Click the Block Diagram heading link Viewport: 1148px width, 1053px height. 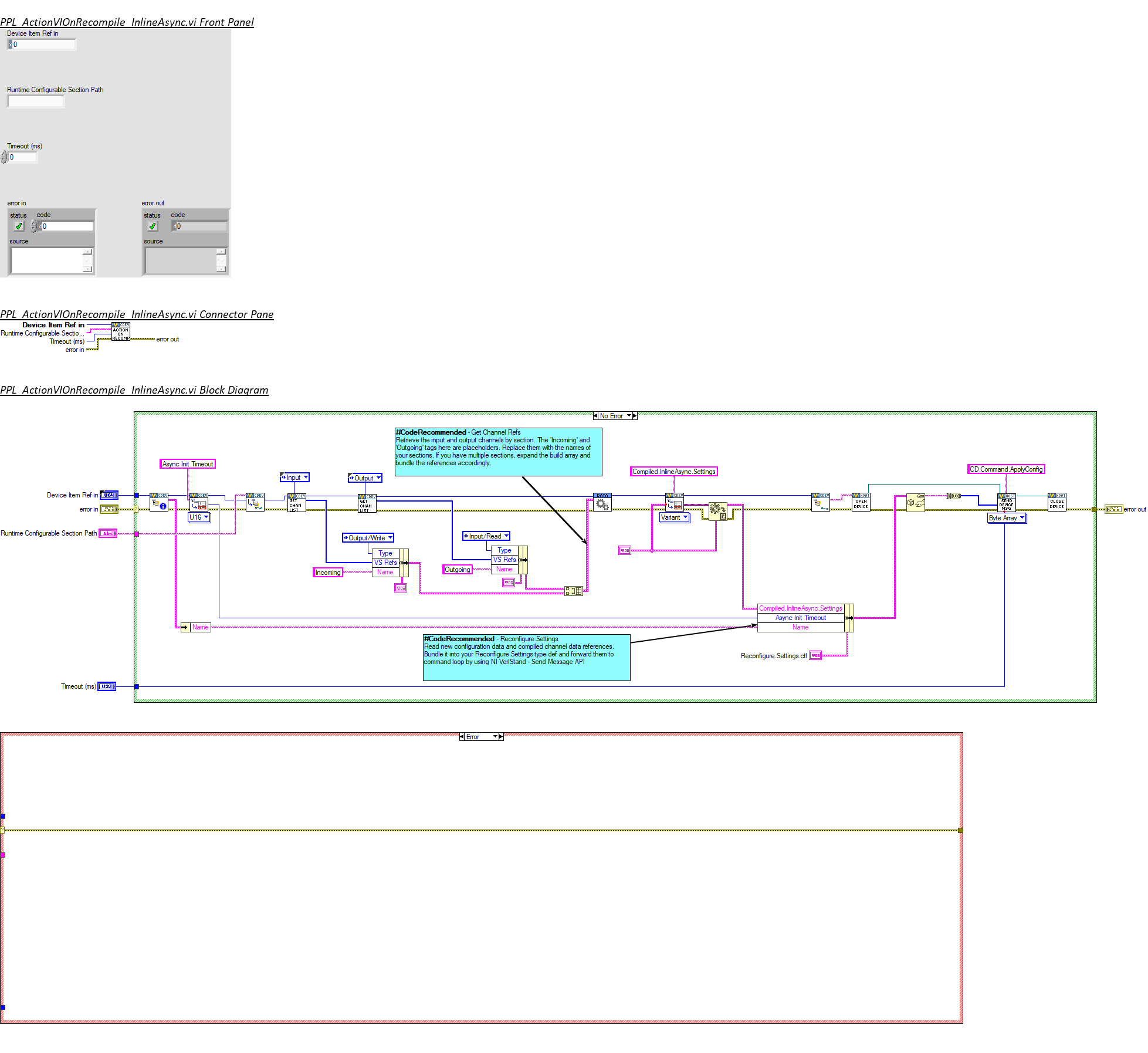click(x=134, y=390)
